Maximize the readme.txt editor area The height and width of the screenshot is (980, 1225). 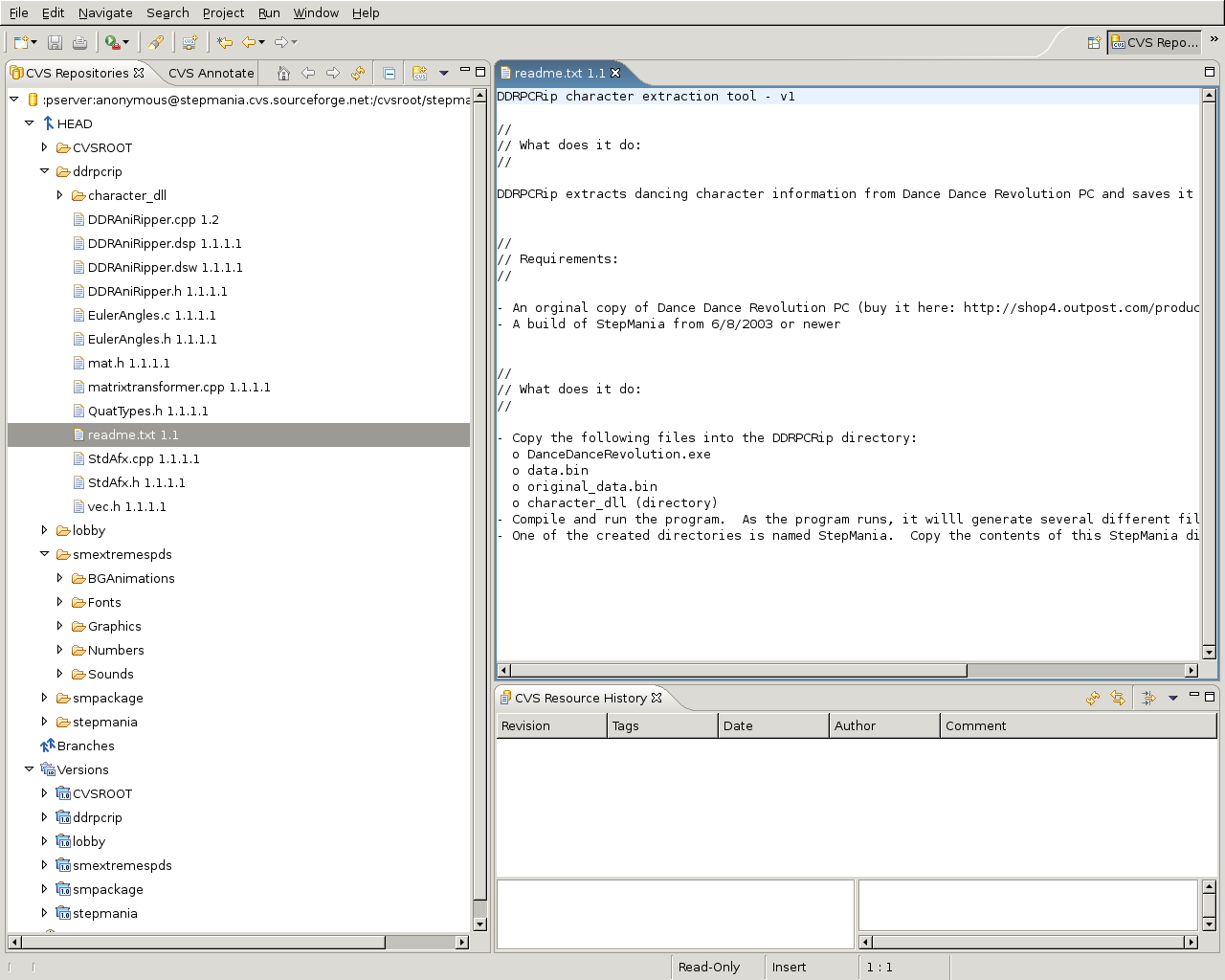click(1209, 72)
